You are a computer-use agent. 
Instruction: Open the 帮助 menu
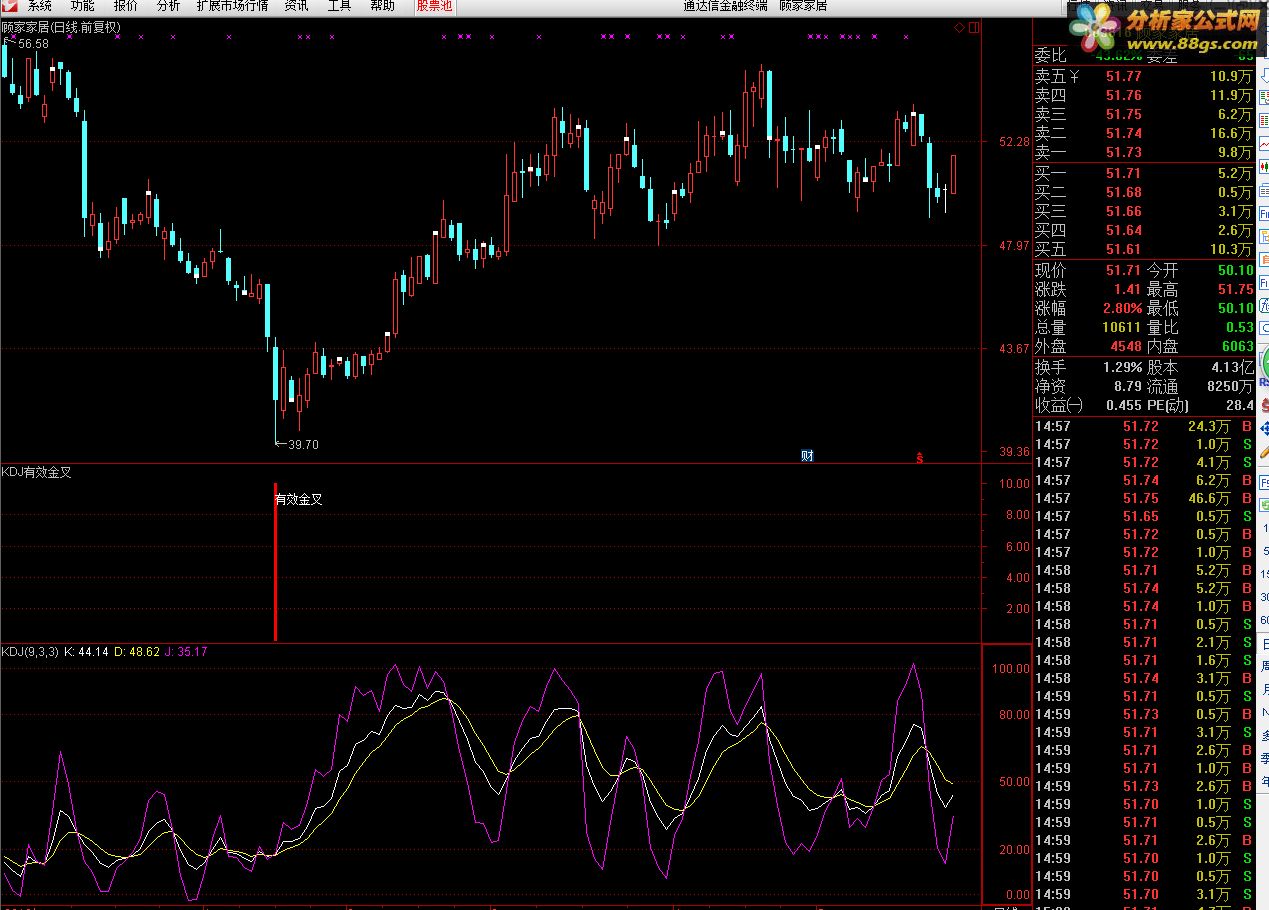pos(382,6)
